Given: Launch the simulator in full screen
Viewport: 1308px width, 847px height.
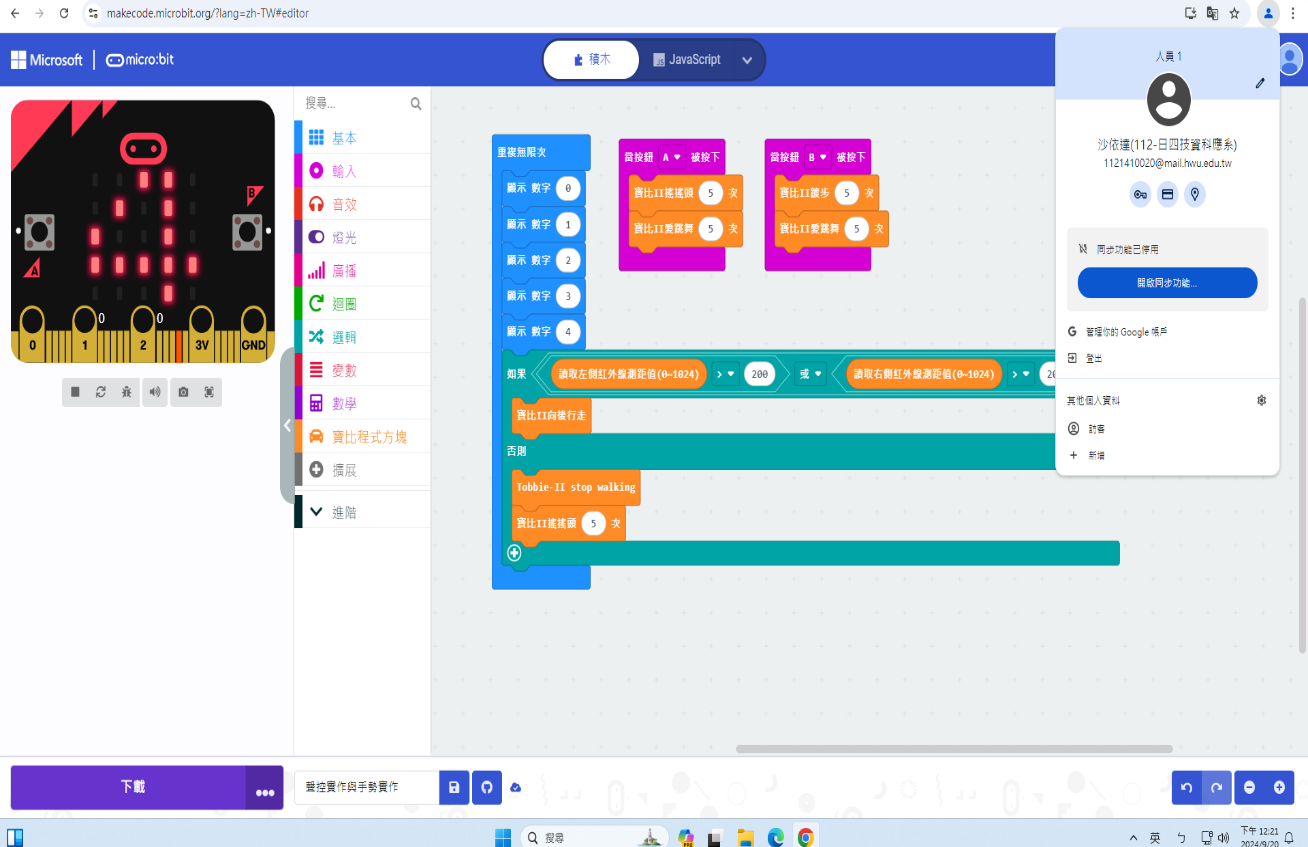Looking at the screenshot, I should pos(209,392).
